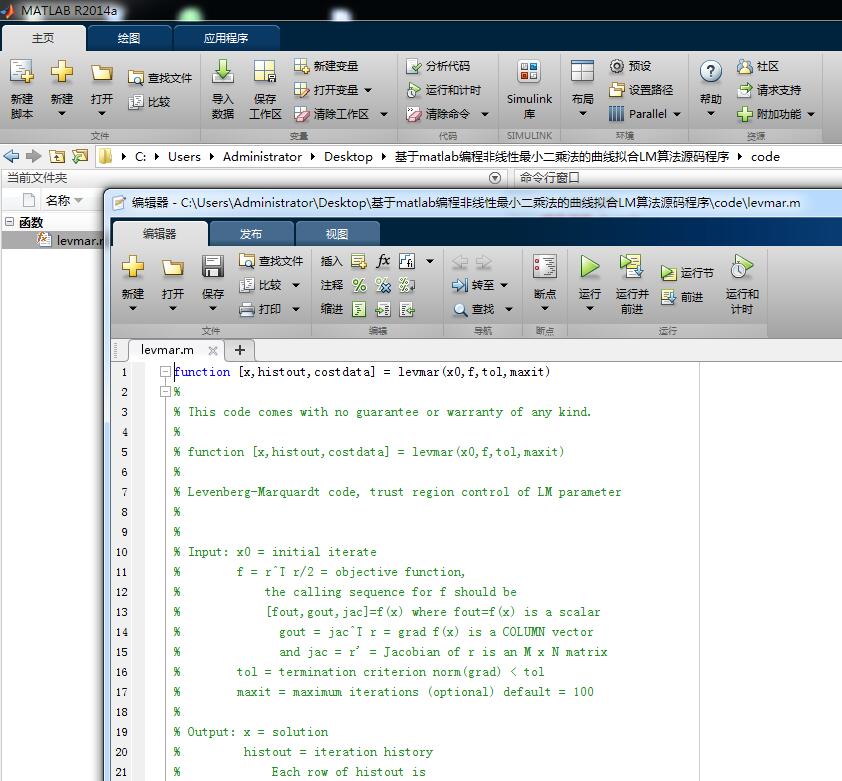
Task: Select the levmar.m document tab
Action: (167, 350)
